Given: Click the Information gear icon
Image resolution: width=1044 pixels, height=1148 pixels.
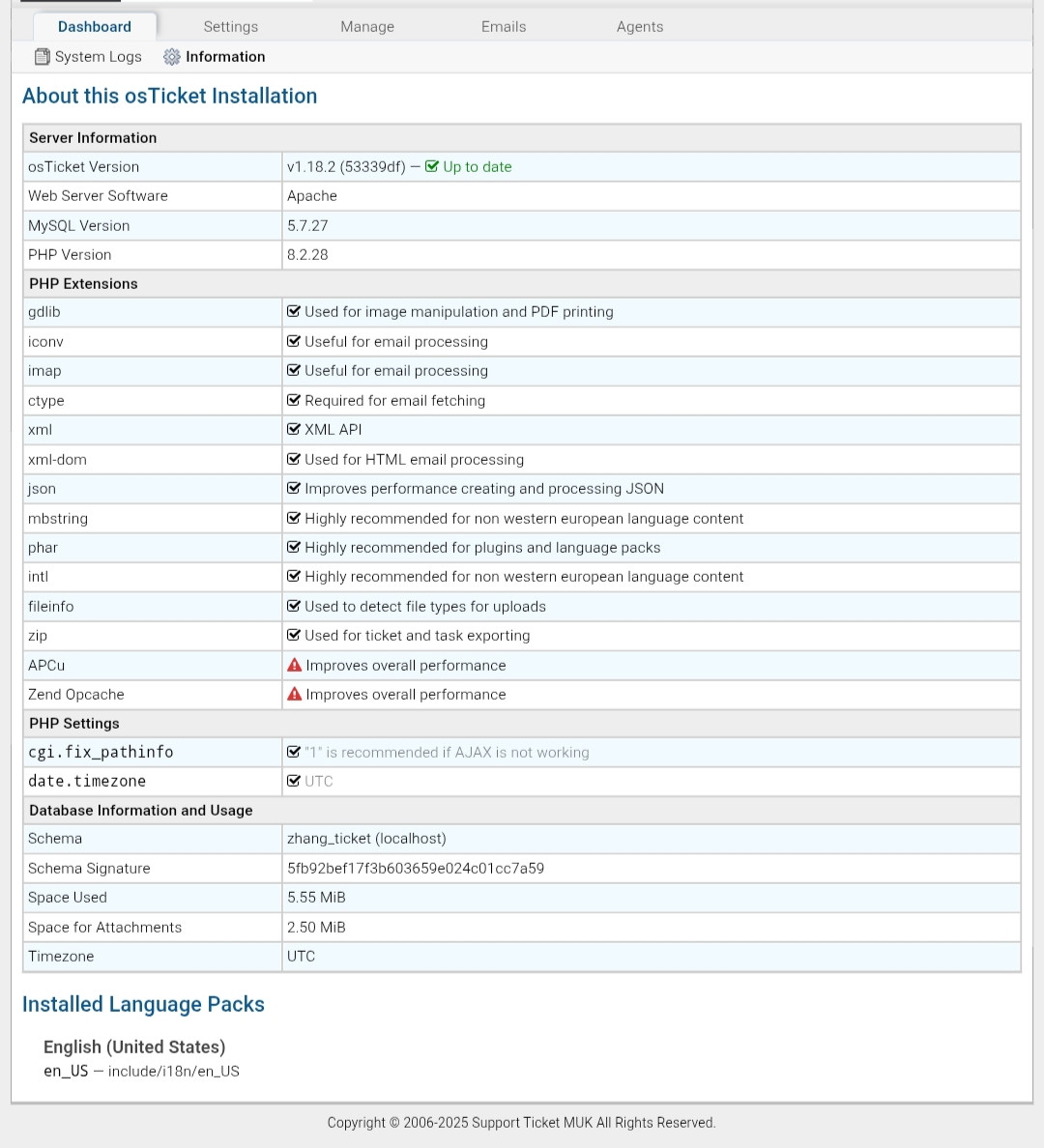Looking at the screenshot, I should [172, 57].
